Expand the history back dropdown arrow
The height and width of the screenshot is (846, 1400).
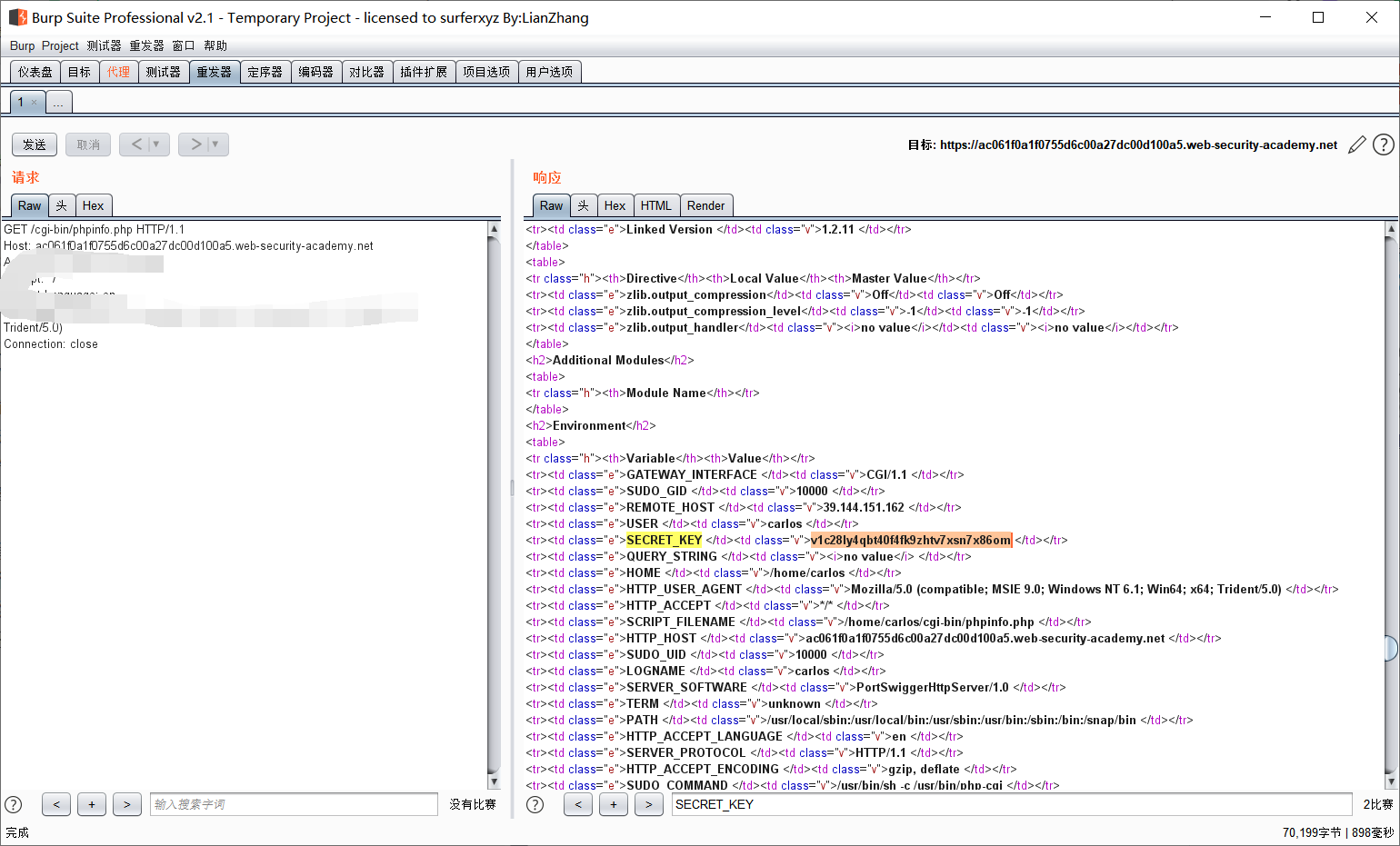click(x=156, y=144)
